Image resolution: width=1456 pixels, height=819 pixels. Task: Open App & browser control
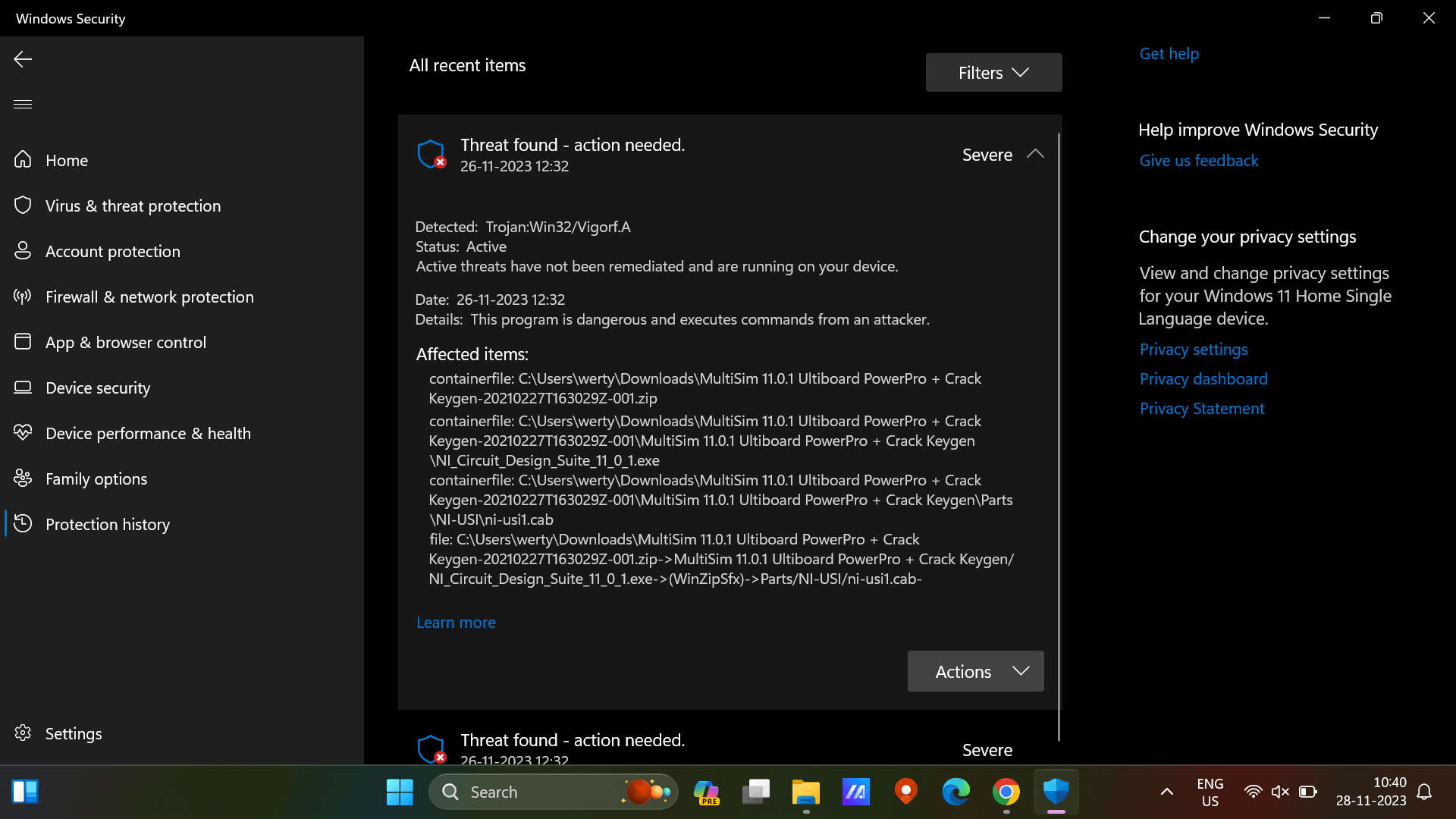click(125, 342)
